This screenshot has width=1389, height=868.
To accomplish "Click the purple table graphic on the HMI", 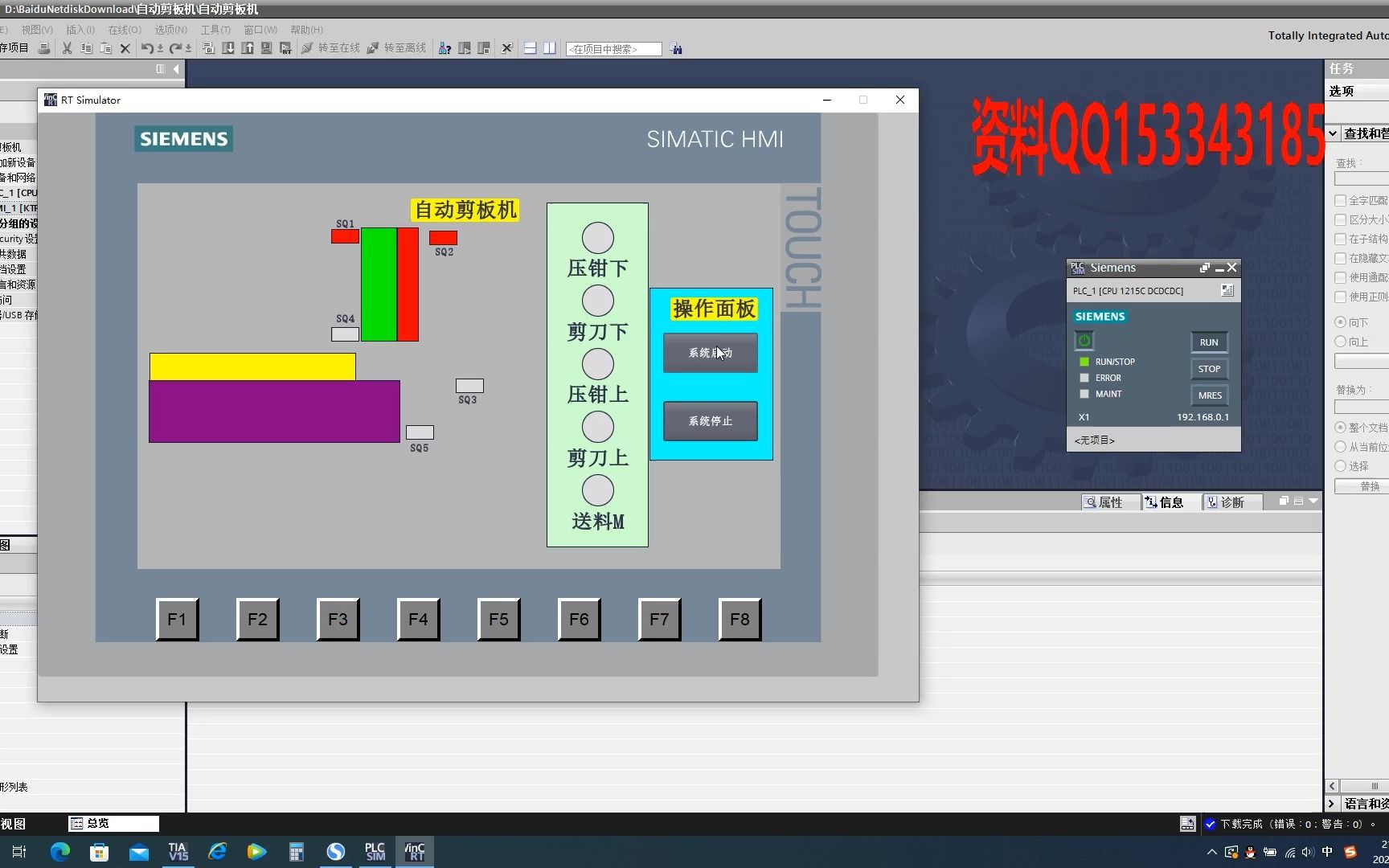I will click(274, 411).
